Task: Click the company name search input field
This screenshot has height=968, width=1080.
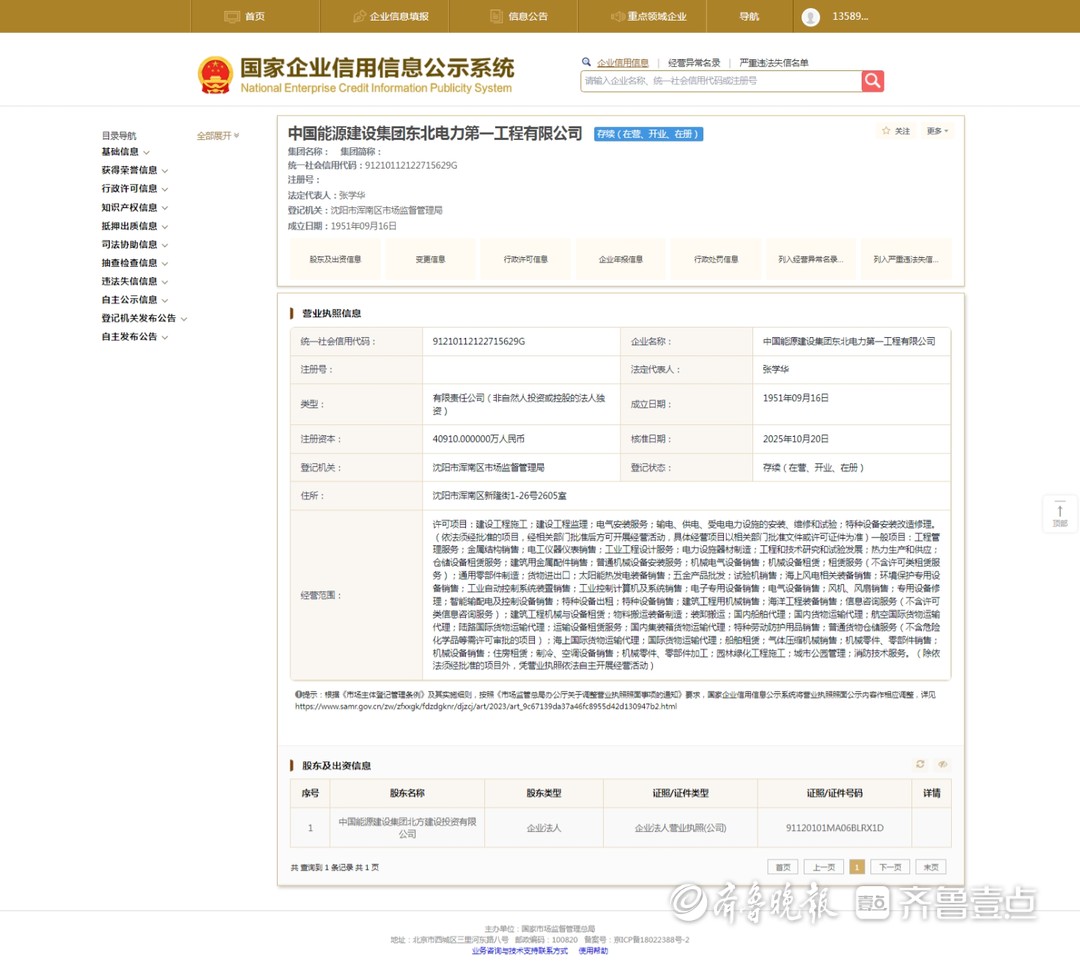Action: [720, 81]
